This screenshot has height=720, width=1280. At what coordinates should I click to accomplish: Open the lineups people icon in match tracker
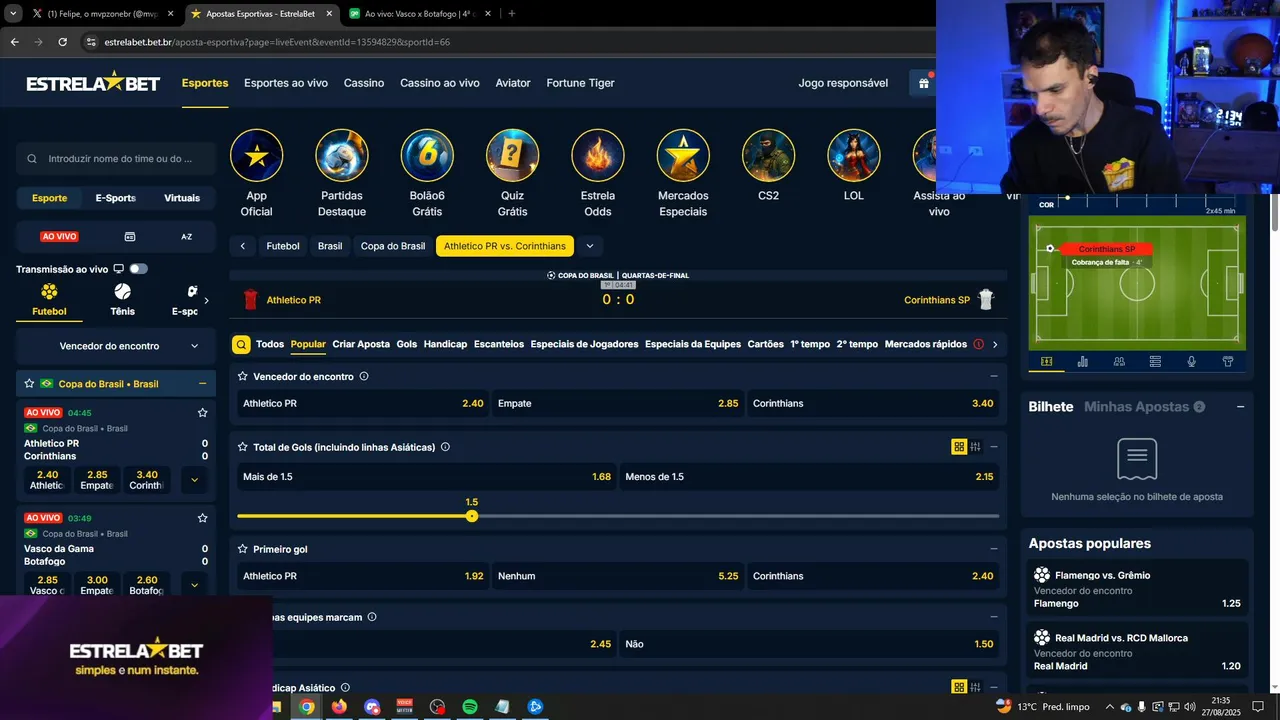click(x=1119, y=362)
